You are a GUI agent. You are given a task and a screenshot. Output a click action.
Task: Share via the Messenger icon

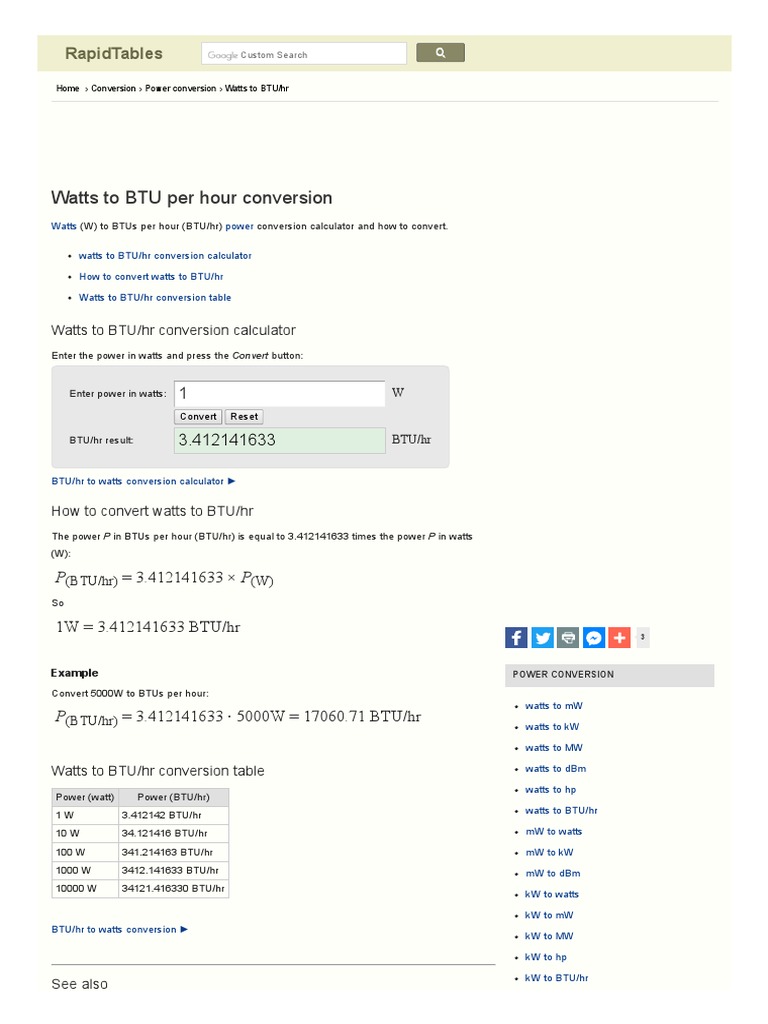click(594, 637)
